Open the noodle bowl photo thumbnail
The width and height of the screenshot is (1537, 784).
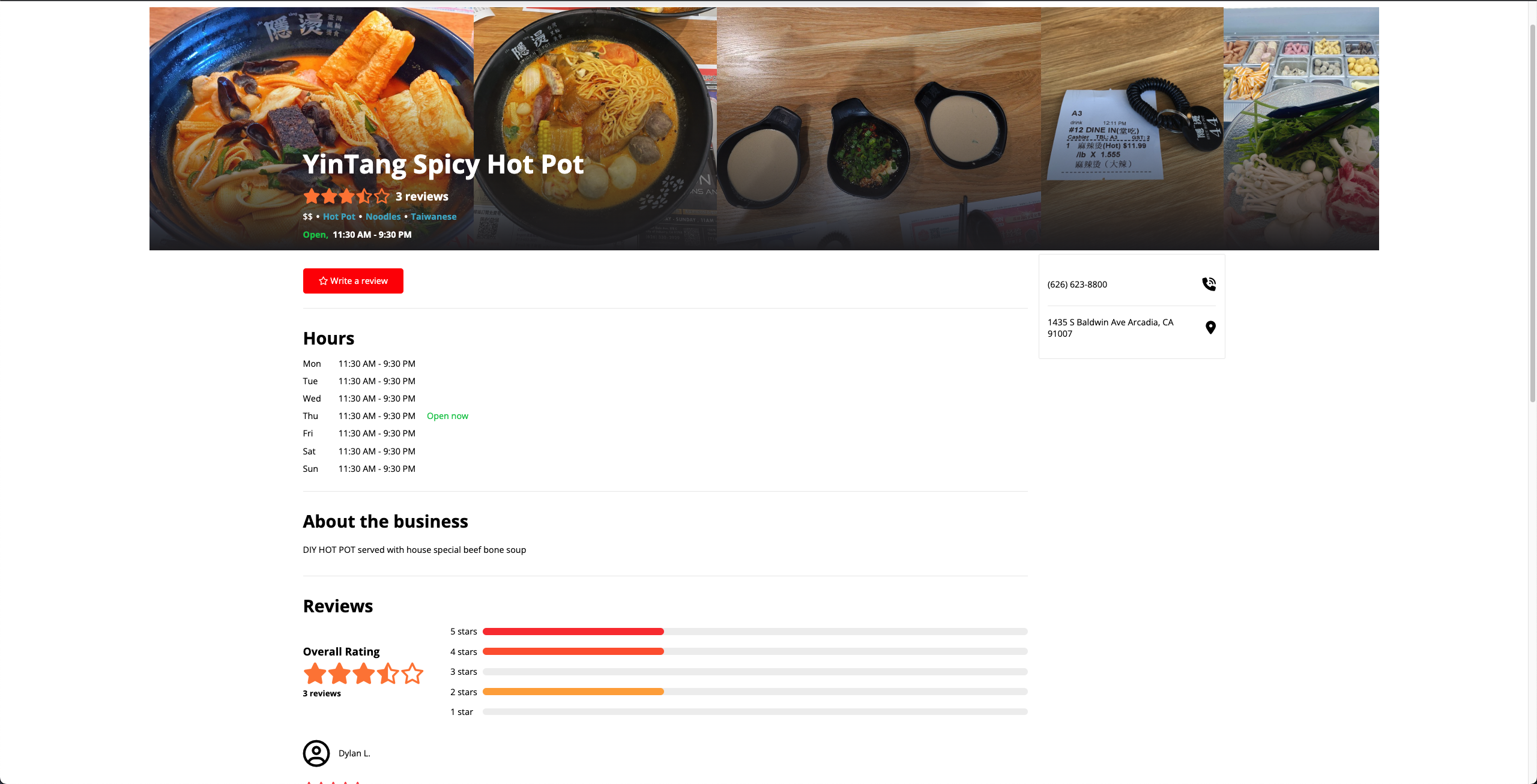(x=595, y=128)
